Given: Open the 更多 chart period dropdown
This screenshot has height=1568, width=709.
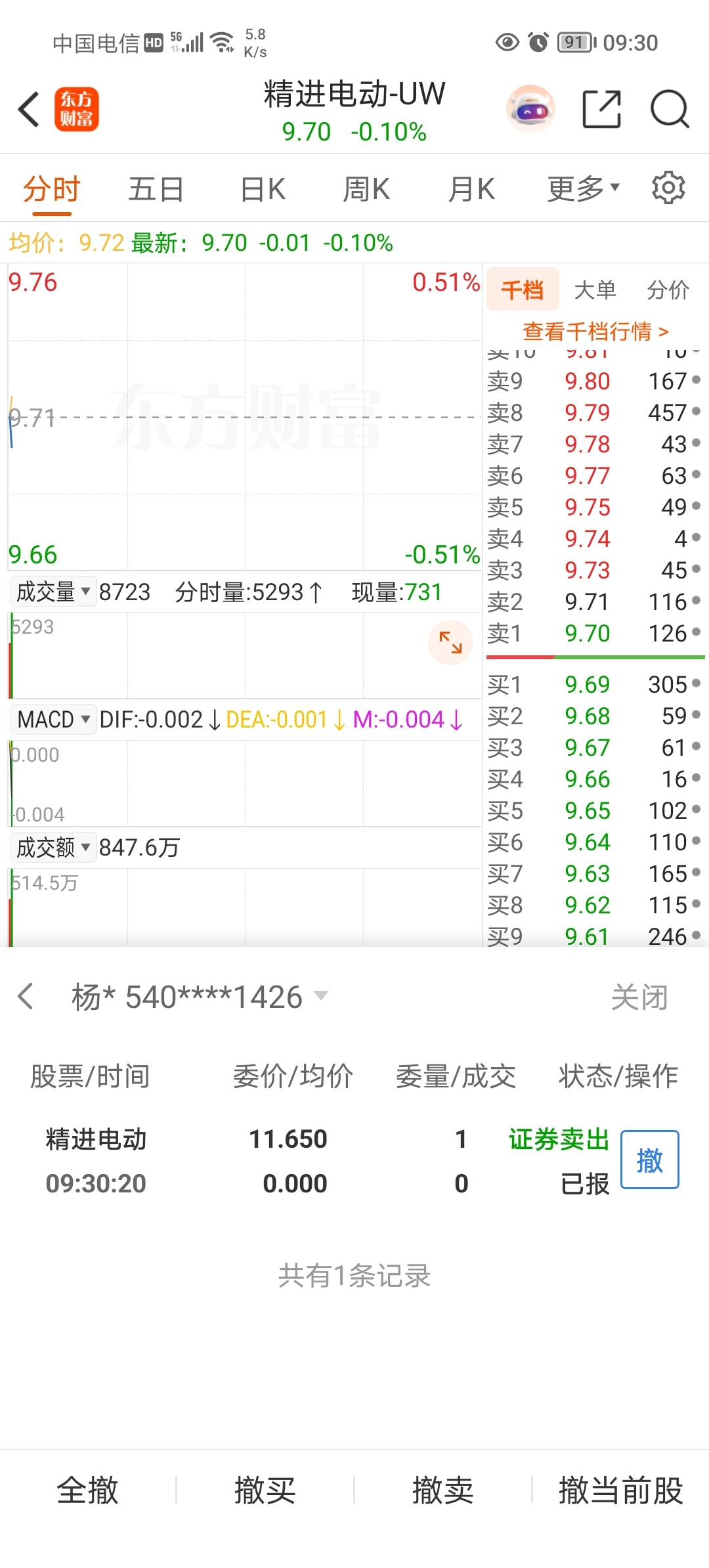Looking at the screenshot, I should tap(583, 189).
